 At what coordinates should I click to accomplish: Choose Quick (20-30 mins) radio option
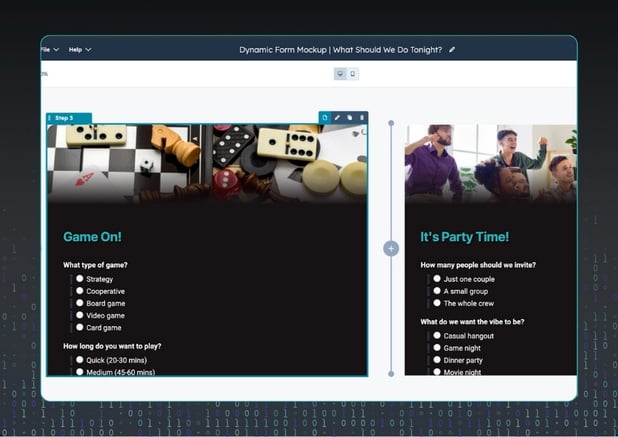click(80, 360)
